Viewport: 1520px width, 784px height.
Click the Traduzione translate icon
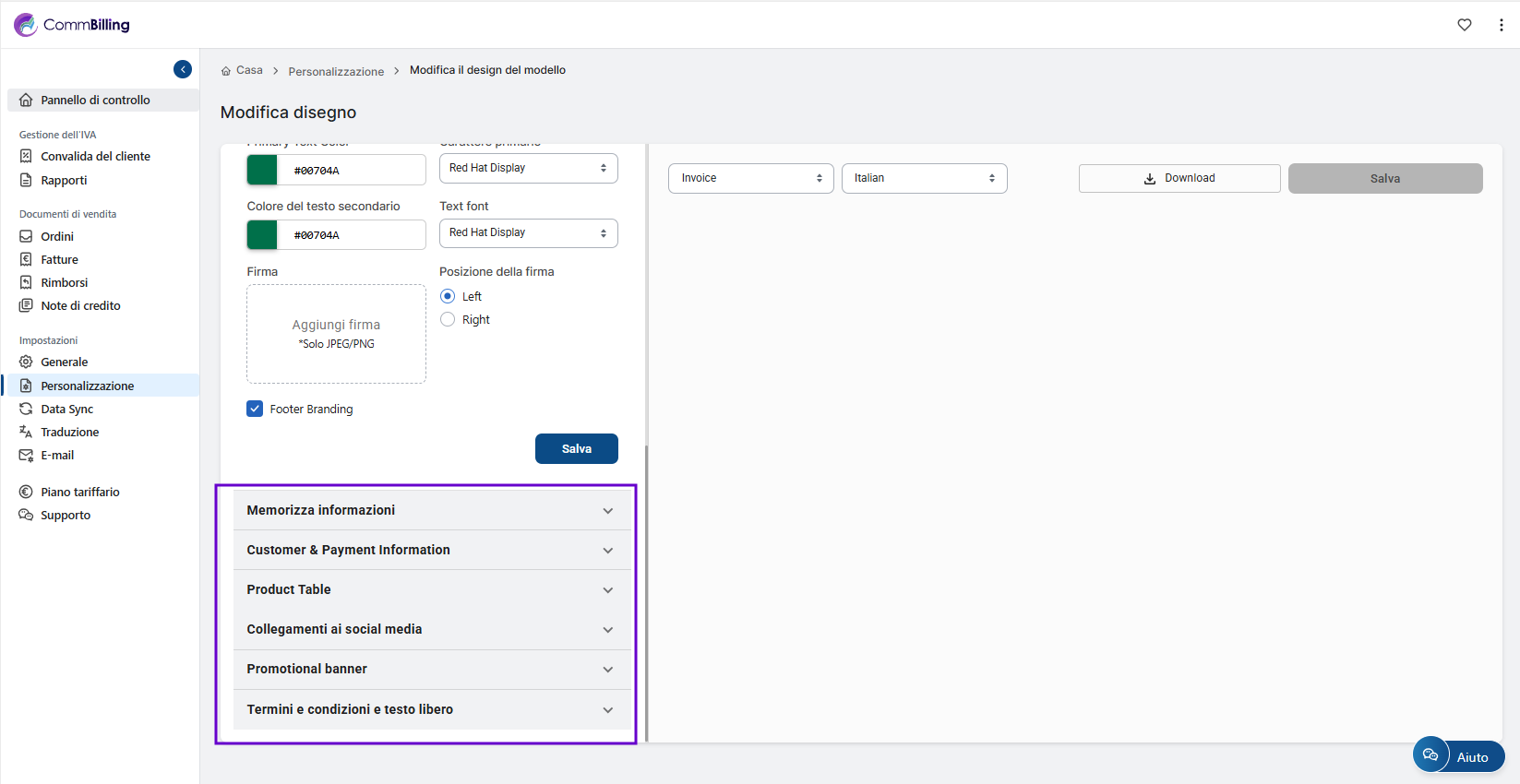click(26, 432)
